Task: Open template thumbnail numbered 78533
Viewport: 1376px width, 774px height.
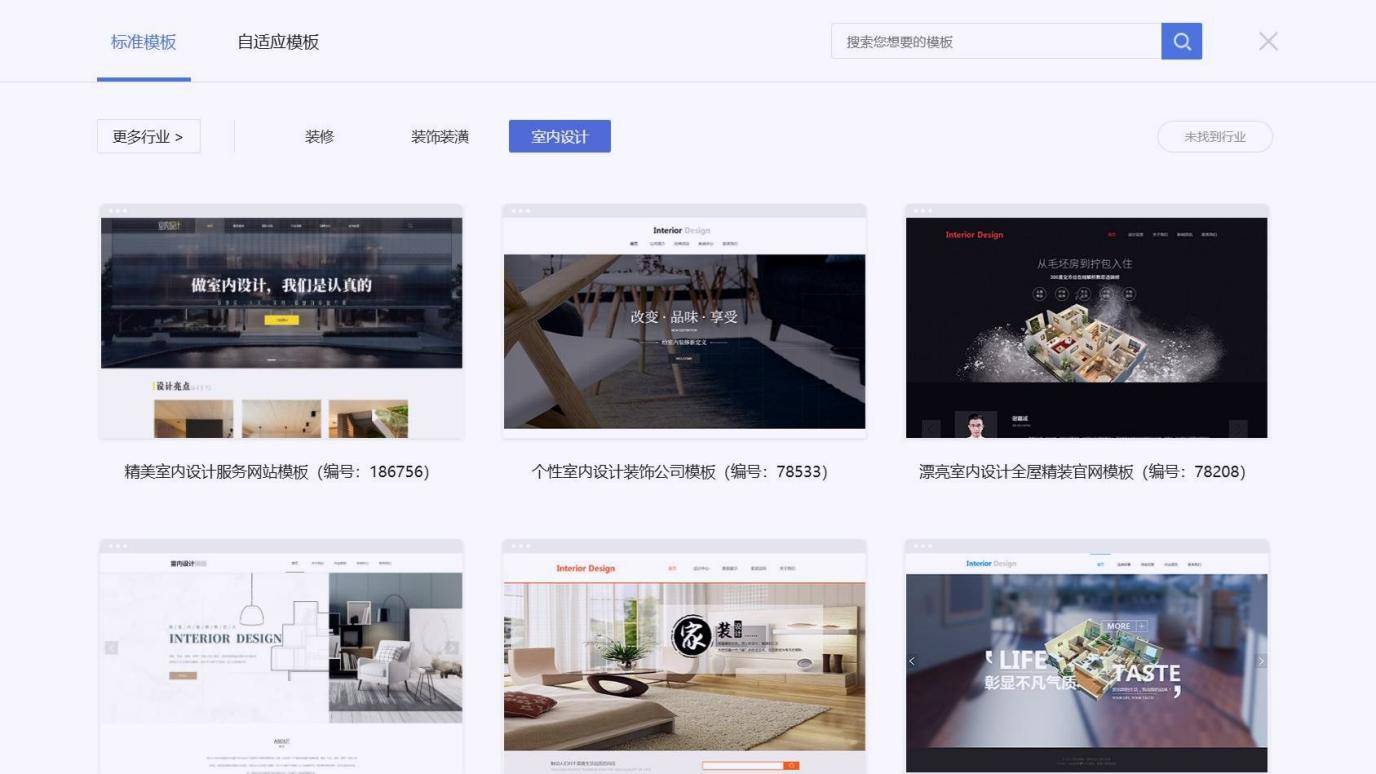Action: (684, 322)
